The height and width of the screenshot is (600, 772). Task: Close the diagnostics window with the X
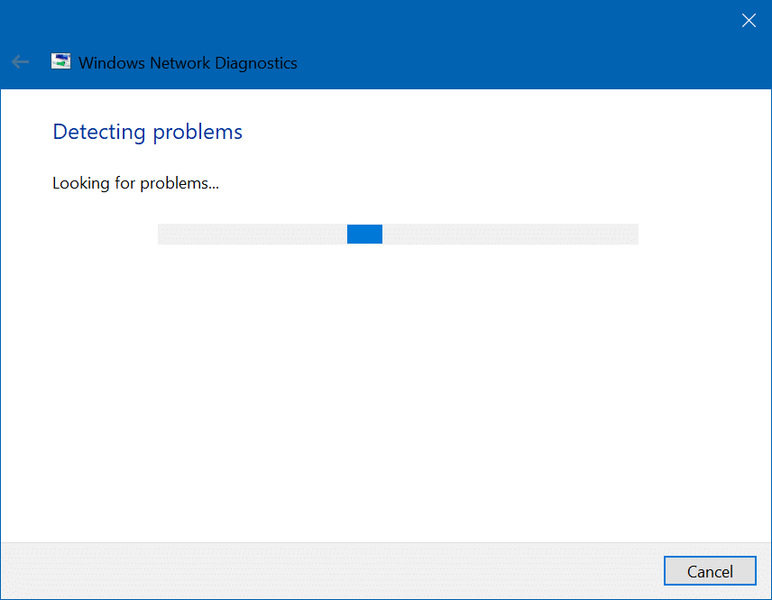[x=748, y=20]
